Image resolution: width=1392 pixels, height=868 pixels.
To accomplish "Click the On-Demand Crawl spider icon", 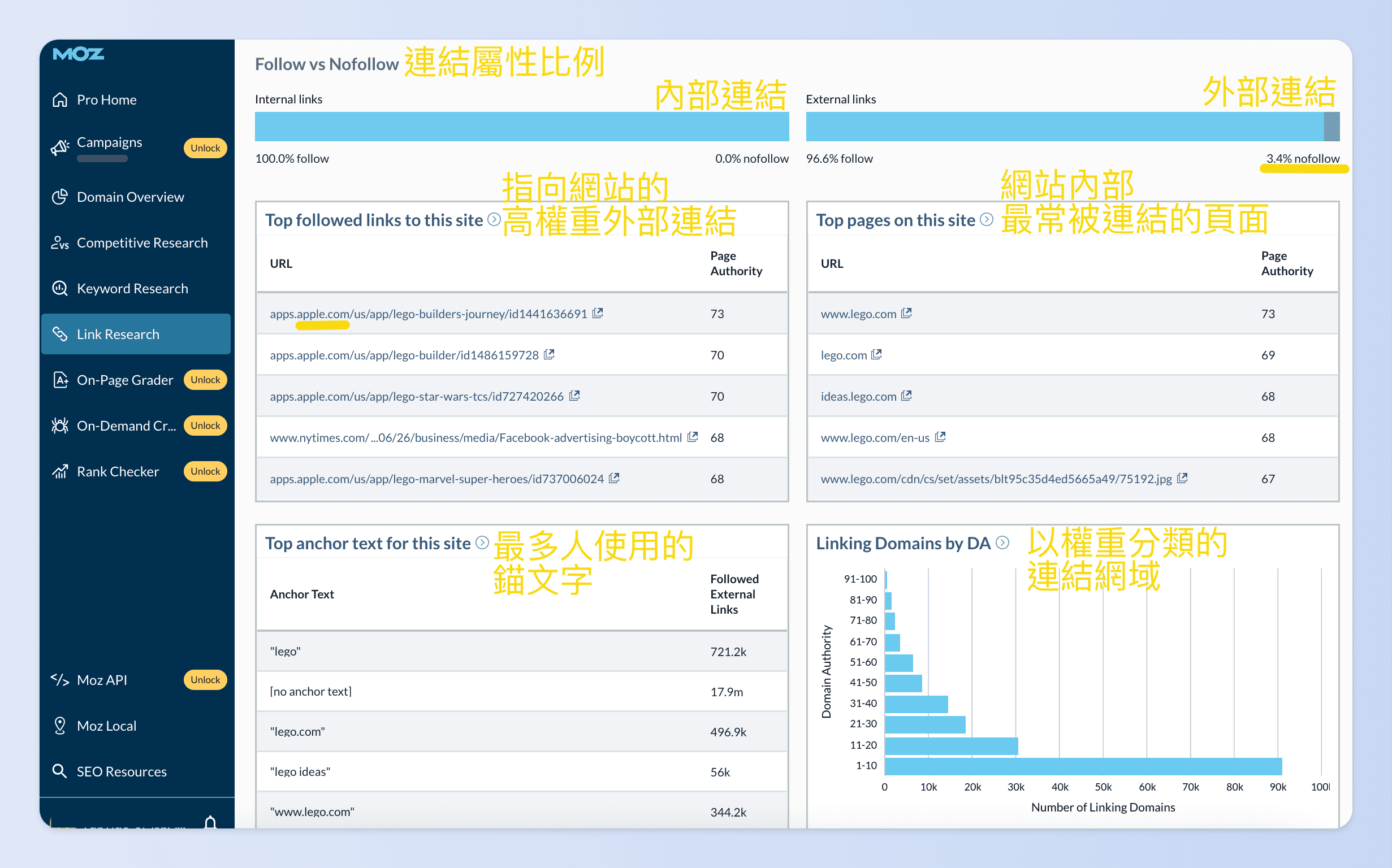I will [60, 426].
